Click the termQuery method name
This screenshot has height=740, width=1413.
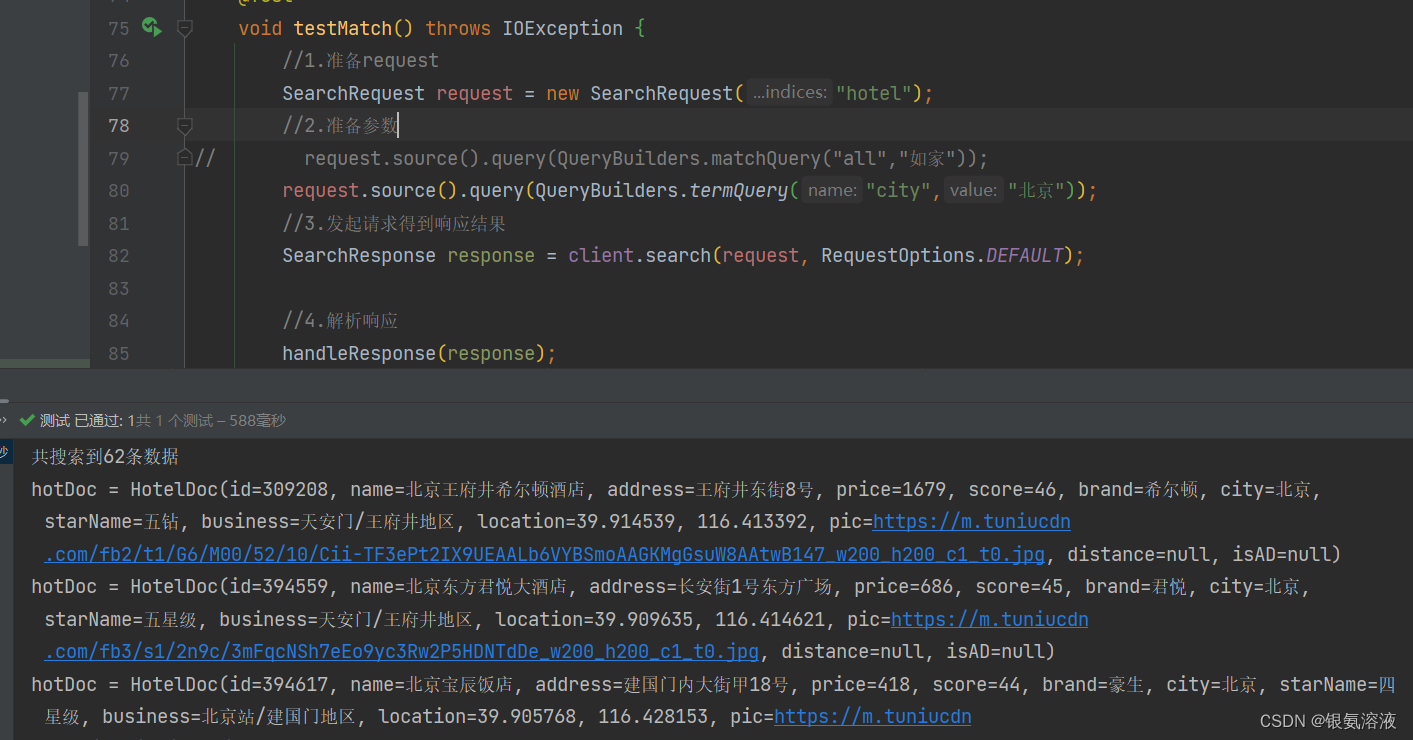pos(739,191)
